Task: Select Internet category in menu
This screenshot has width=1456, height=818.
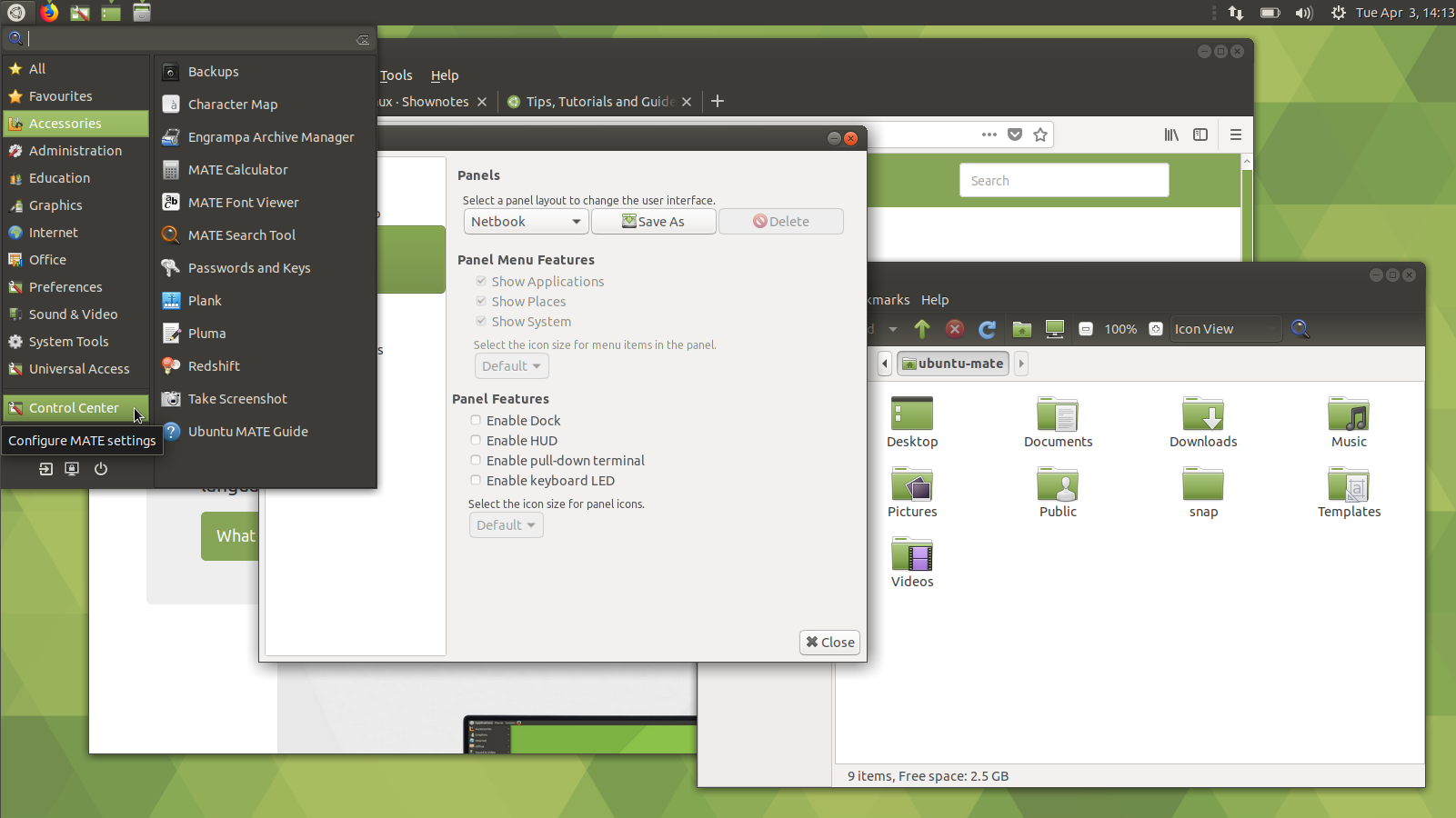Action: pos(76,233)
